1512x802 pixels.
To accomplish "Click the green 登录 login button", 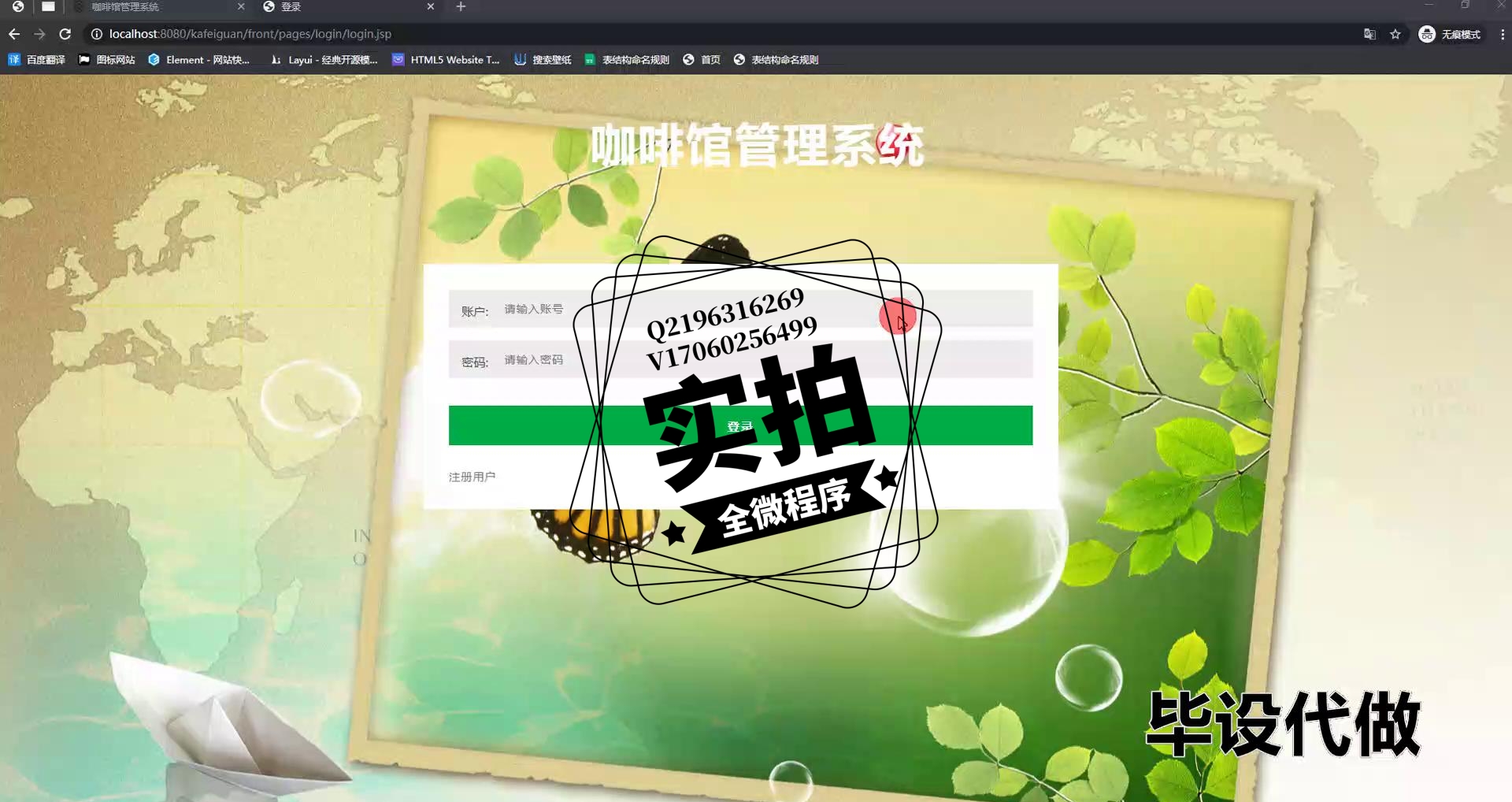I will tap(740, 425).
